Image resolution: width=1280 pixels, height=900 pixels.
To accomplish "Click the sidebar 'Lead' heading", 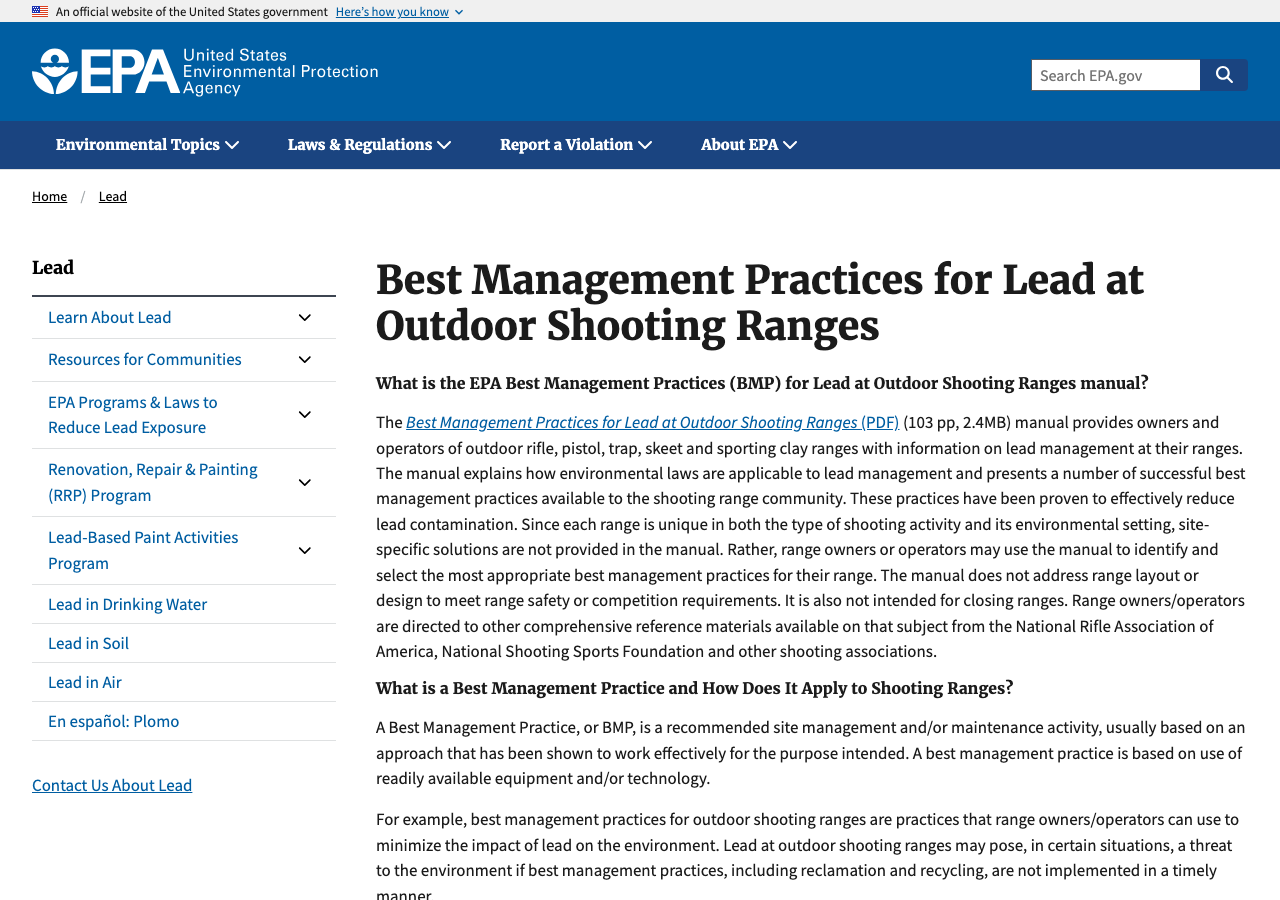I will click(x=53, y=268).
